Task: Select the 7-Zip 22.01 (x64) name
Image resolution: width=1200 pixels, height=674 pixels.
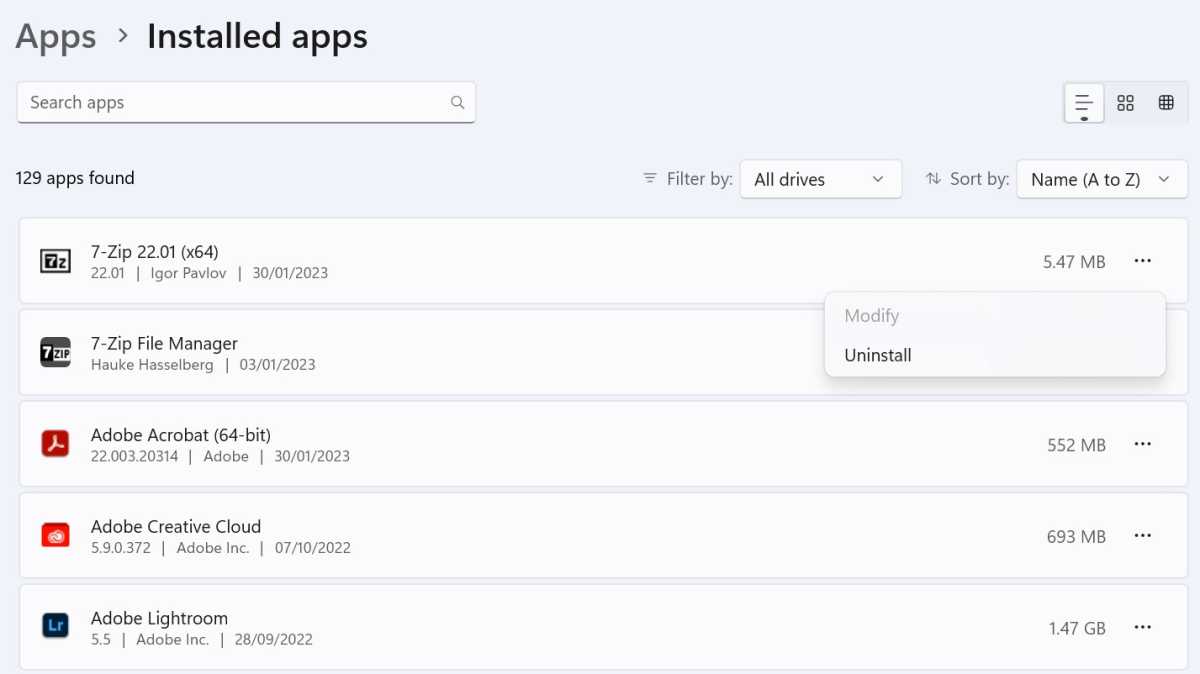Action: pyautogui.click(x=154, y=251)
